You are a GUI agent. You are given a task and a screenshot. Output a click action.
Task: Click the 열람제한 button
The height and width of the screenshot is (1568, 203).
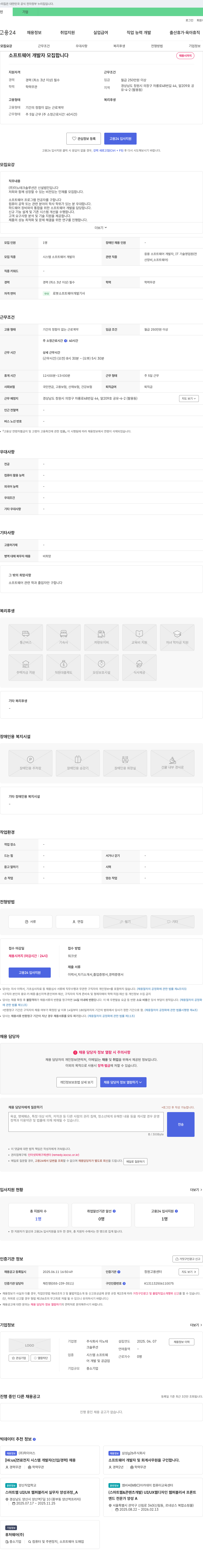tap(41, 1358)
